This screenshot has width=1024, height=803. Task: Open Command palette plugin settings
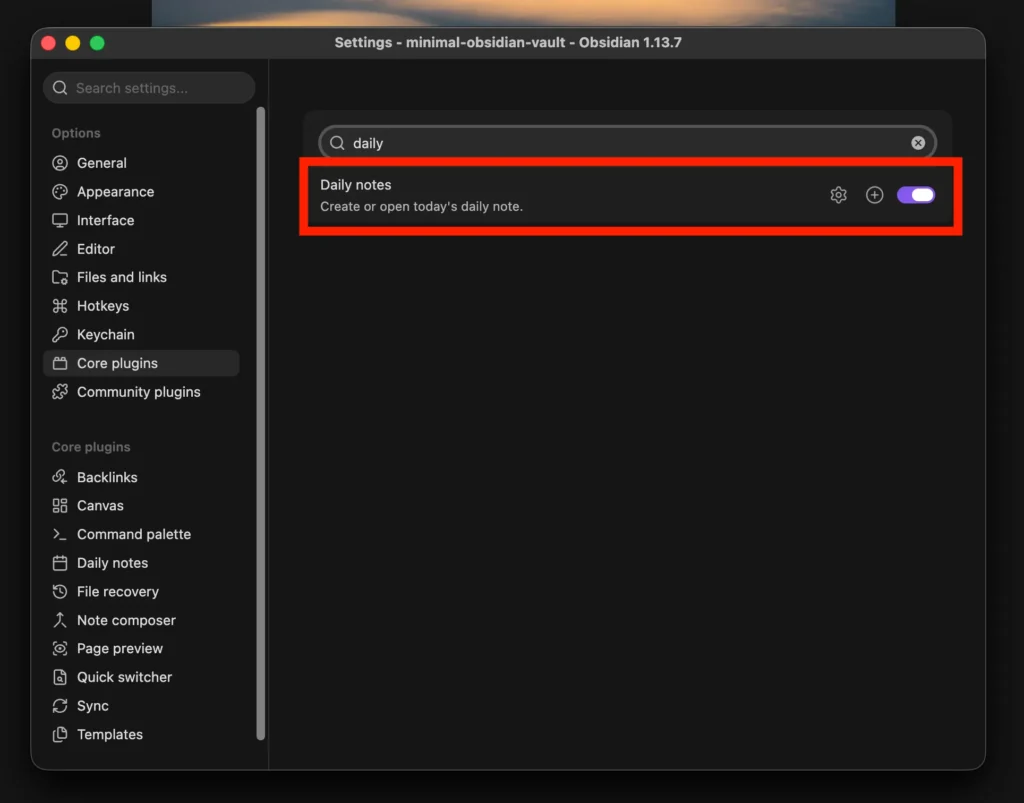(141, 534)
